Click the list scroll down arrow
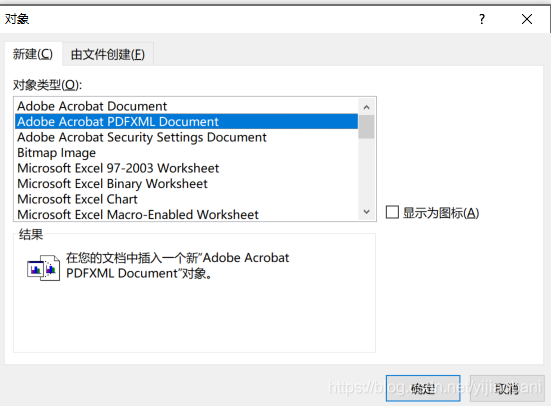This screenshot has height=406, width=551. [367, 212]
